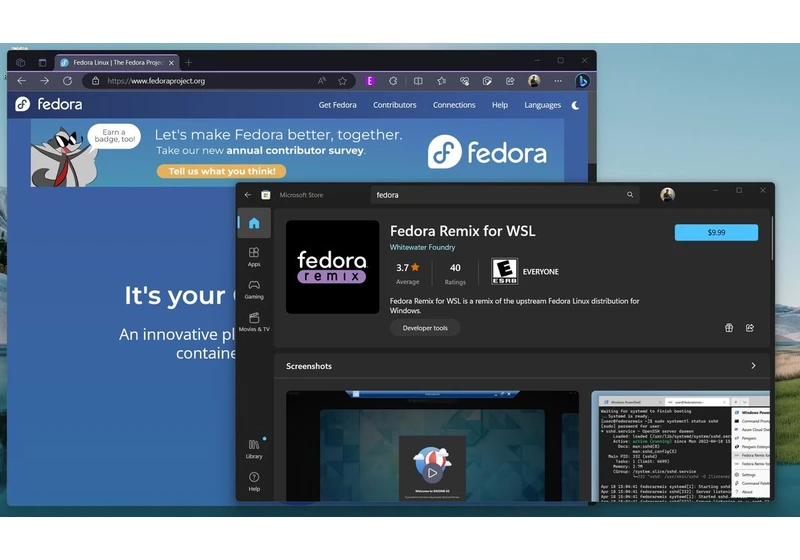Click the fedora logo on website header

click(49, 104)
